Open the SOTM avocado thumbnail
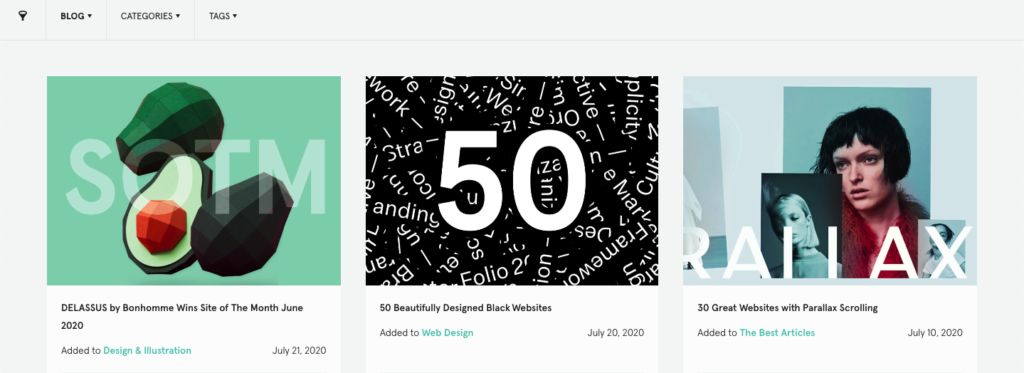The height and width of the screenshot is (373, 1024). pyautogui.click(x=194, y=181)
